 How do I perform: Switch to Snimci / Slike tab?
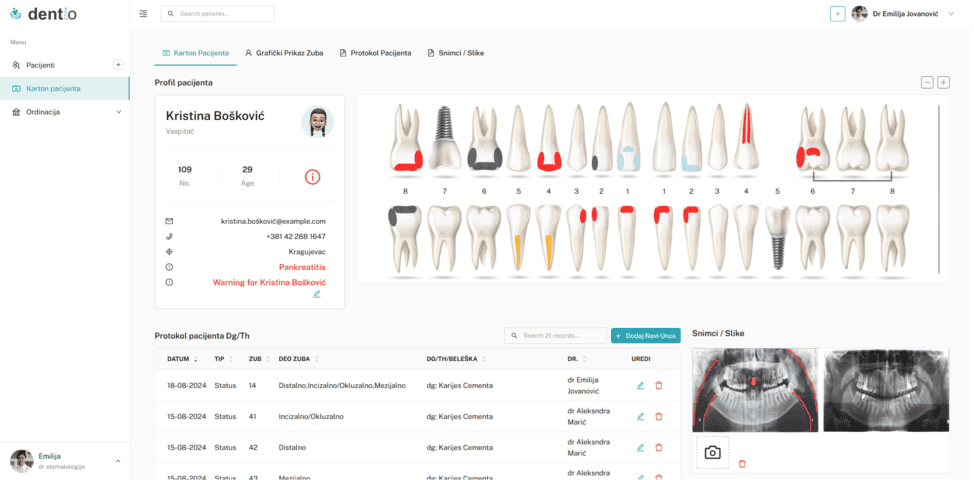point(455,53)
